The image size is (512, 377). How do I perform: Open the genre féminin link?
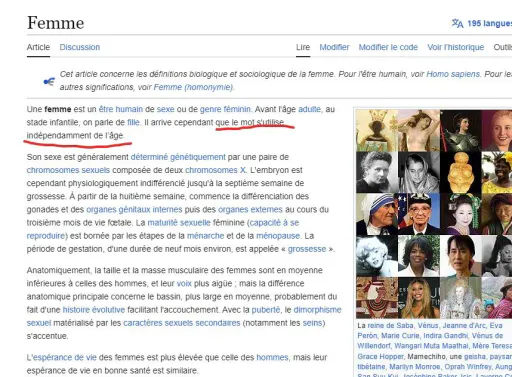225,109
